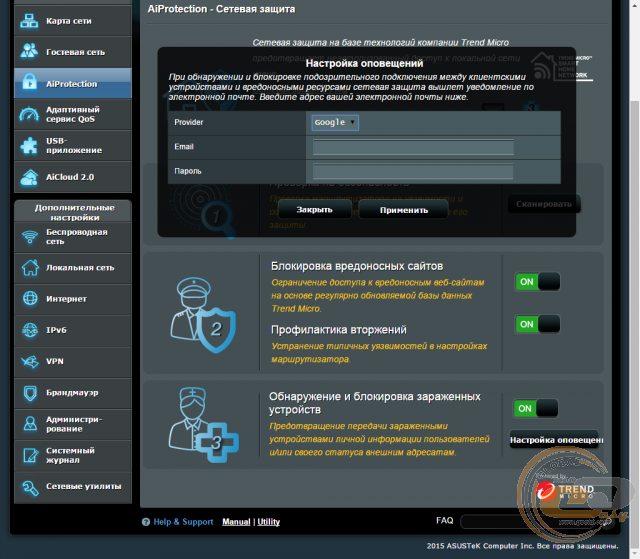Click the firewall shield icon
The image size is (640, 559).
(x=30, y=393)
